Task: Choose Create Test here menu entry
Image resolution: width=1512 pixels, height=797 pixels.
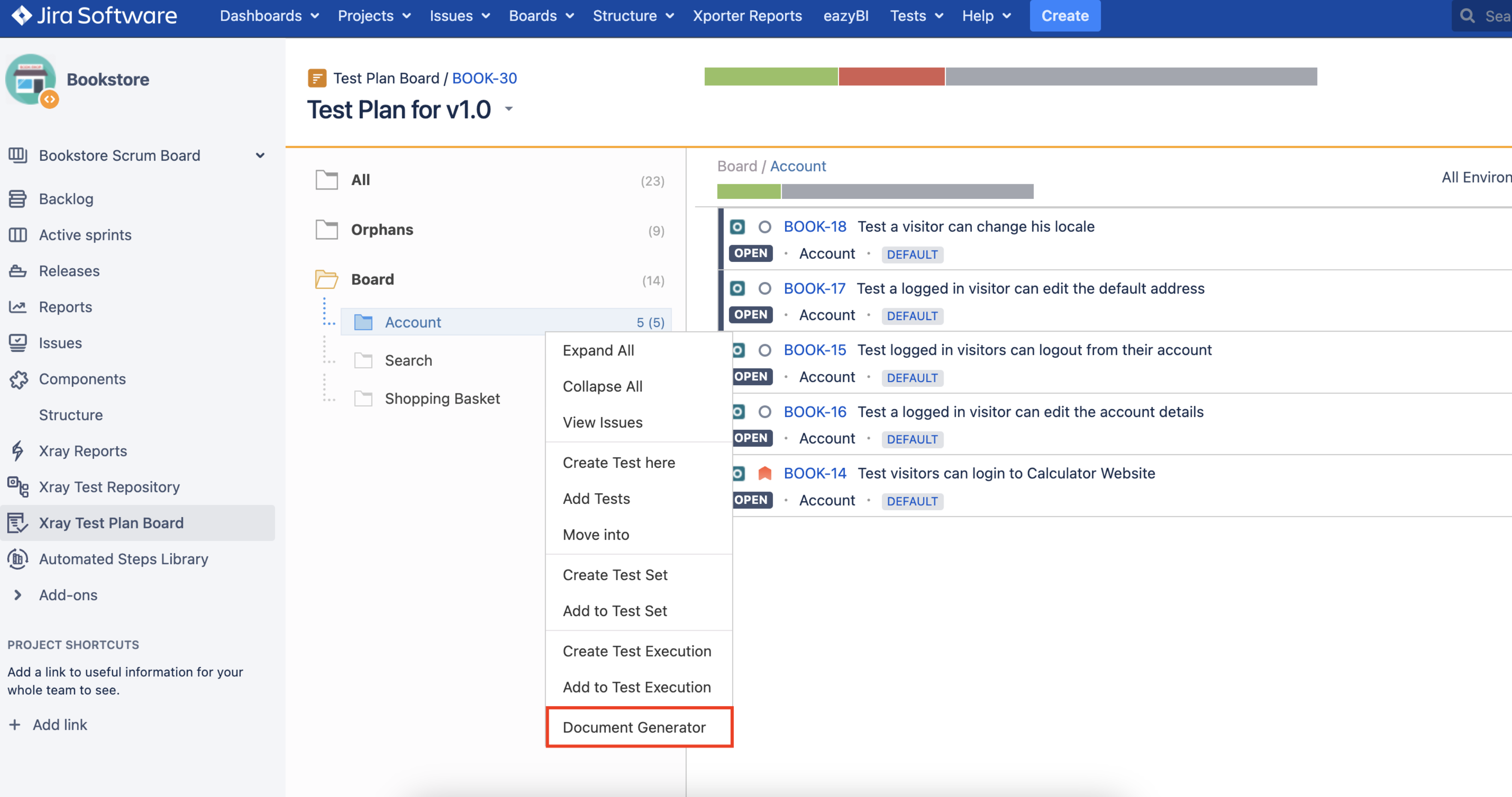Action: coord(639,463)
